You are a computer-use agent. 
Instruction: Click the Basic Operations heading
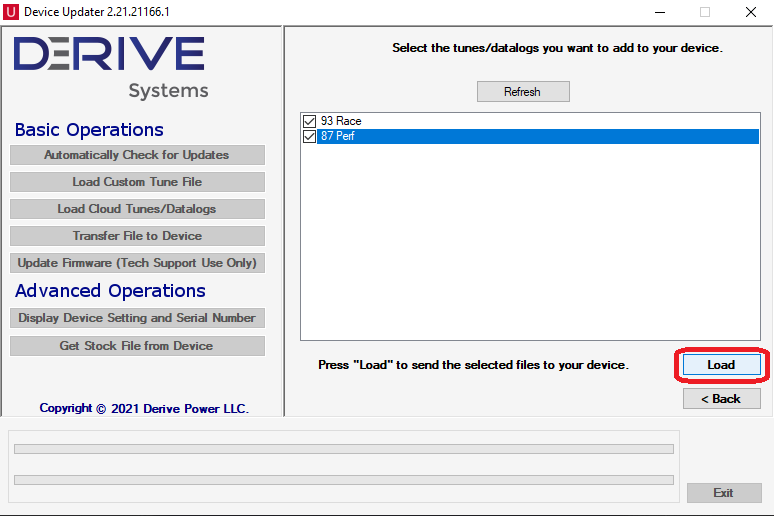(89, 130)
